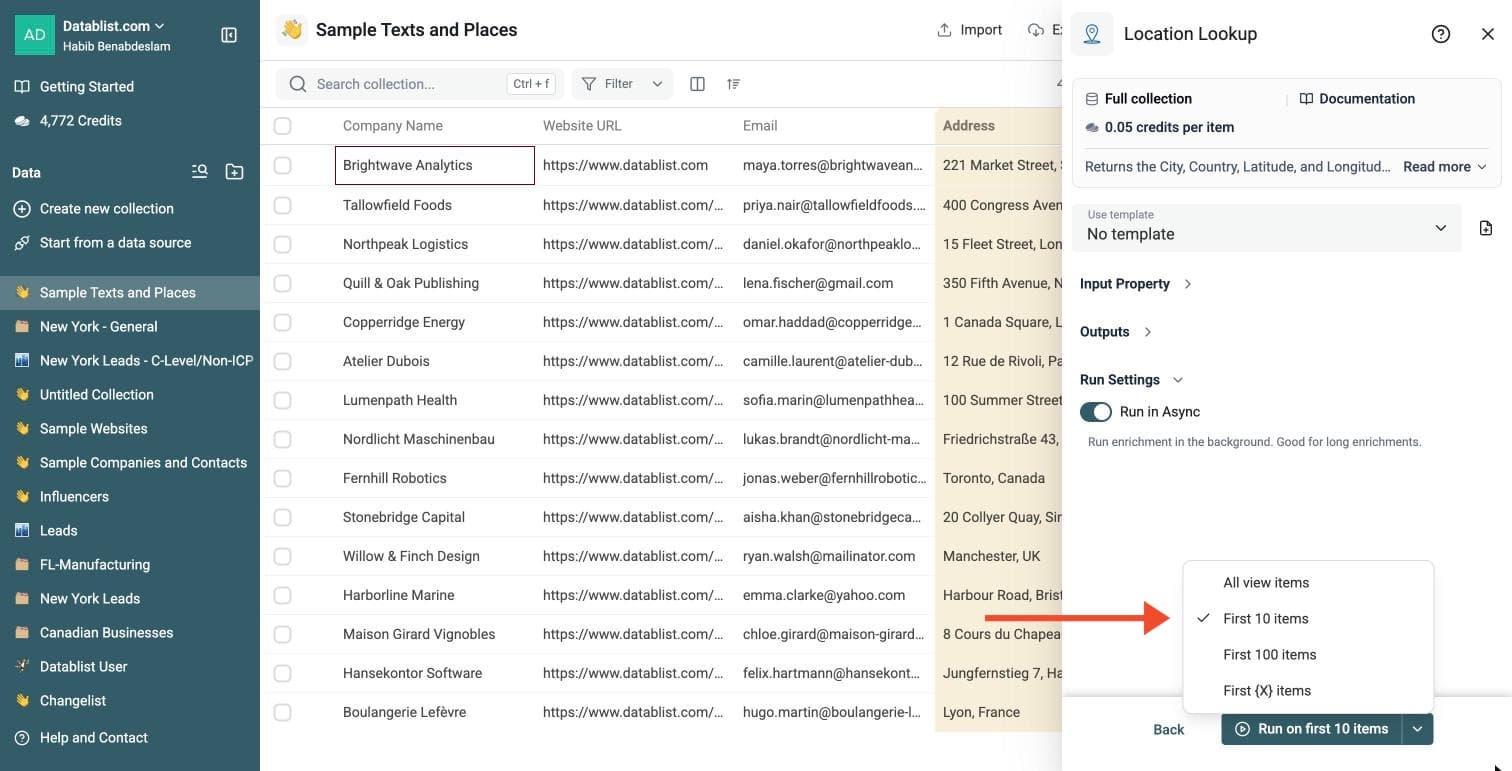Open the Datablist.com workspace dropdown
The image size is (1512, 771).
click(x=114, y=26)
